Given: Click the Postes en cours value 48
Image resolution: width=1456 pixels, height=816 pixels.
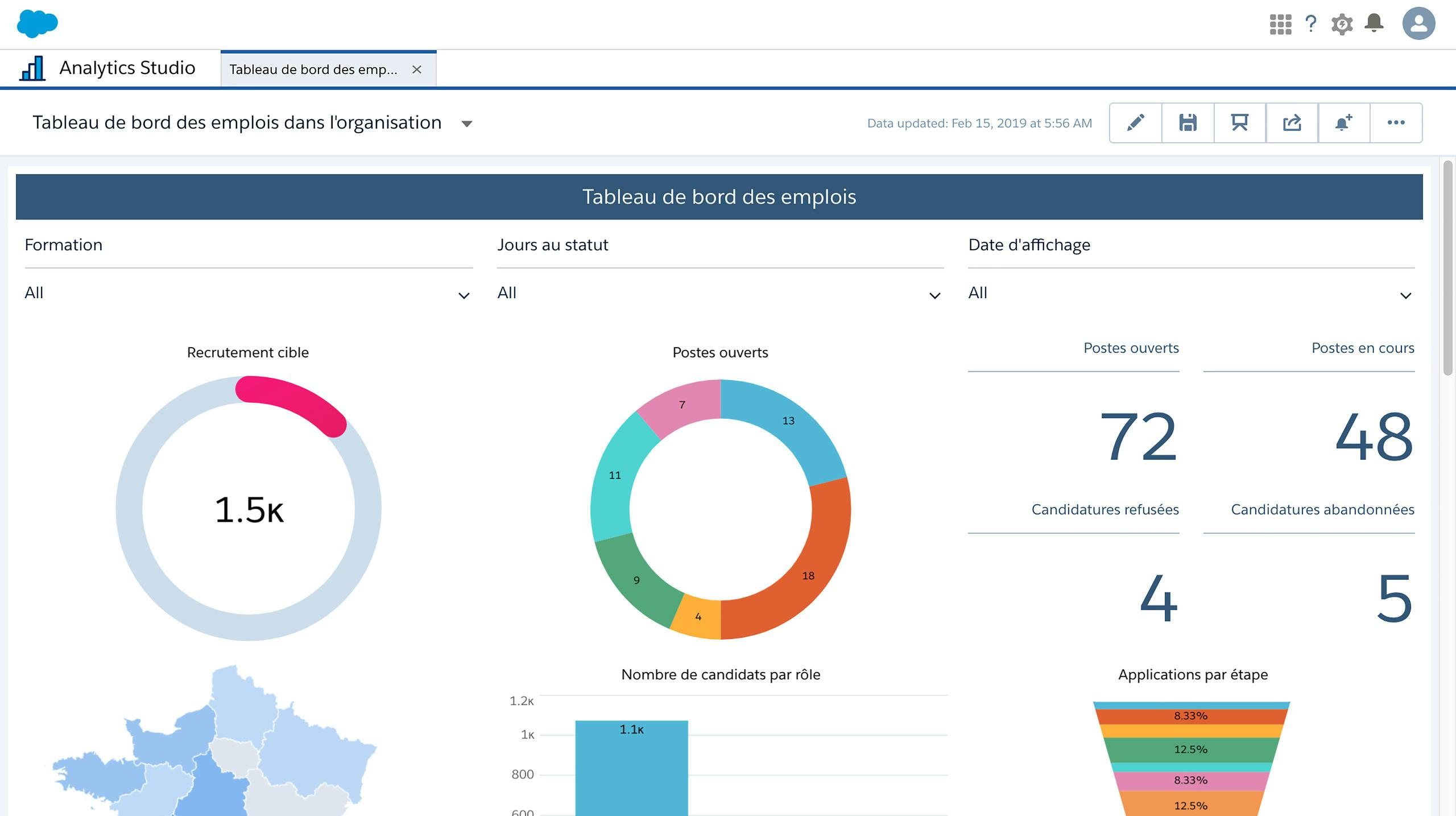Looking at the screenshot, I should [1374, 437].
